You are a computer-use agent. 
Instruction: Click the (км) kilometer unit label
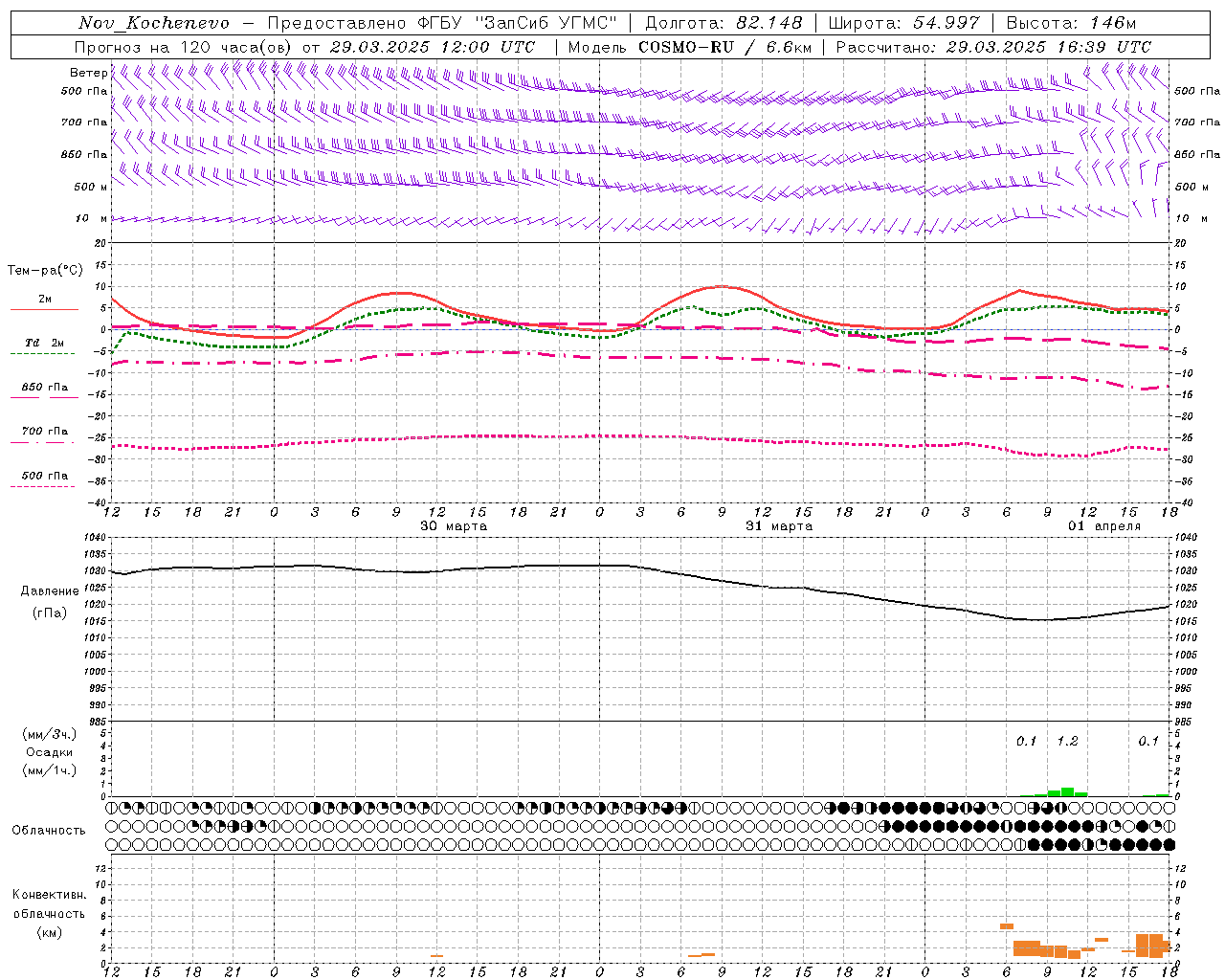(x=50, y=932)
